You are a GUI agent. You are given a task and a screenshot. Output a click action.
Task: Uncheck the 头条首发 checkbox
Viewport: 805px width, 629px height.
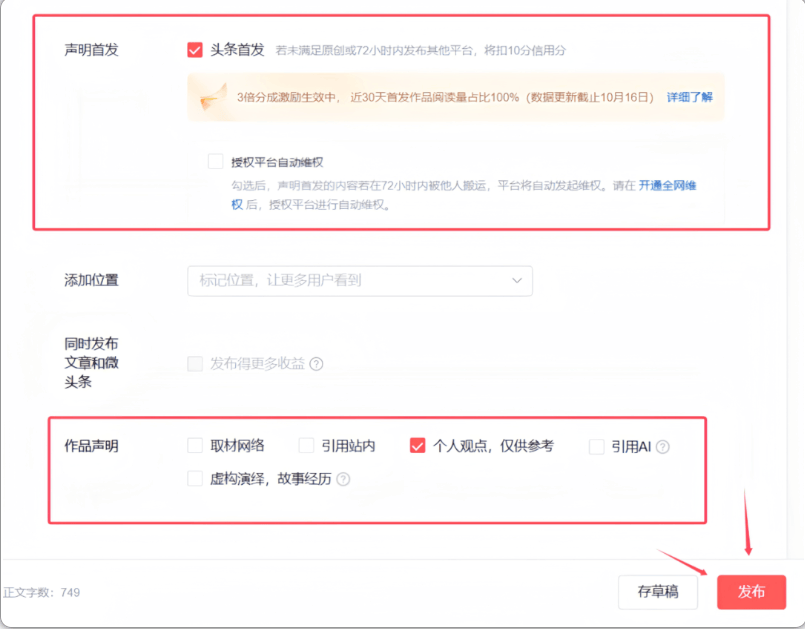(195, 50)
